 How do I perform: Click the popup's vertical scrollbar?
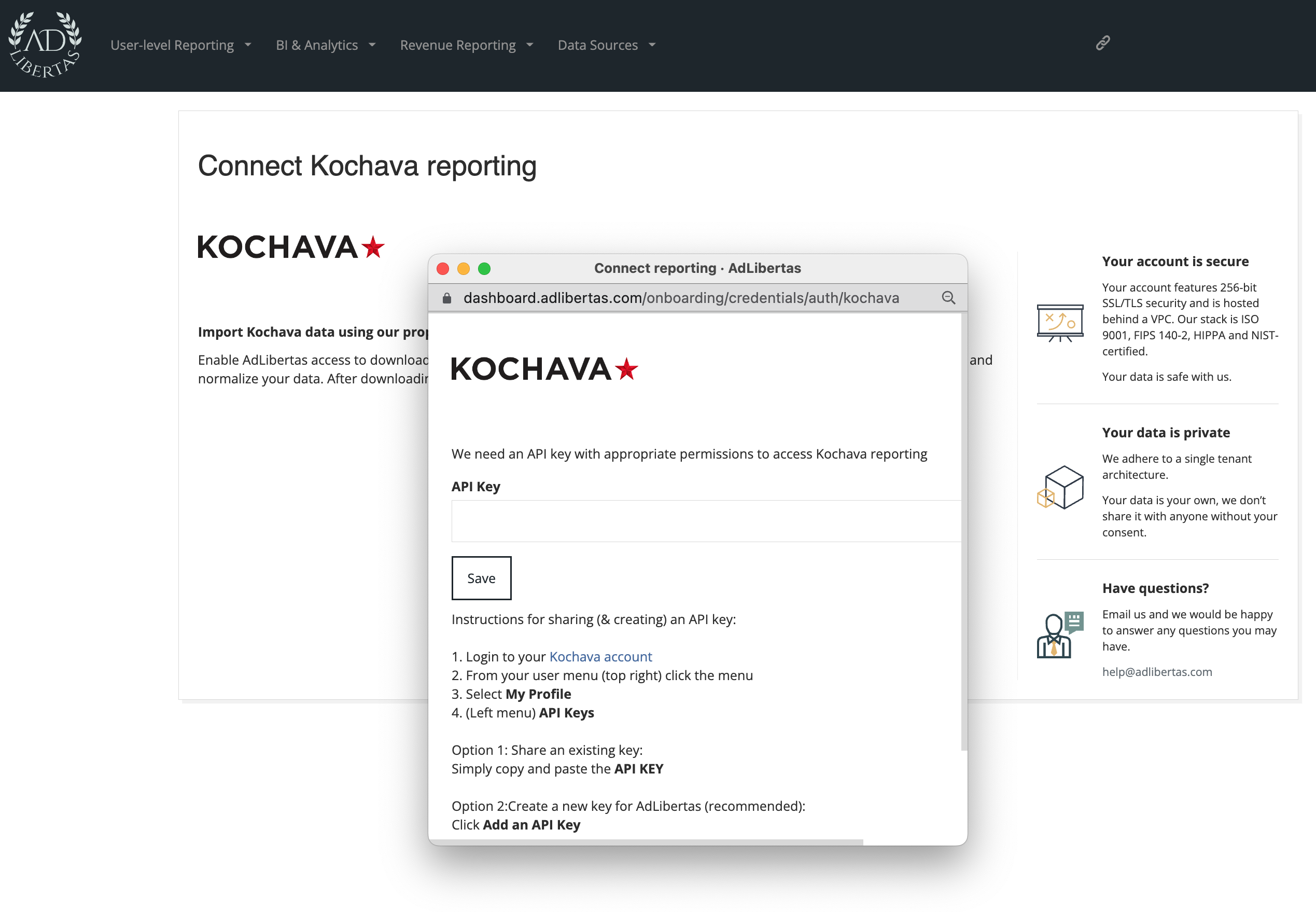(963, 531)
